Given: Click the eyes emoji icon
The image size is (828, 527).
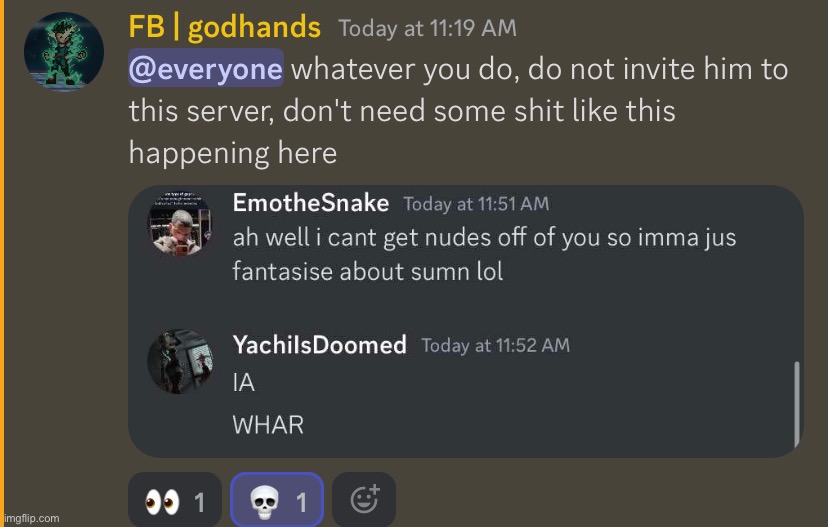Looking at the screenshot, I should coord(162,502).
